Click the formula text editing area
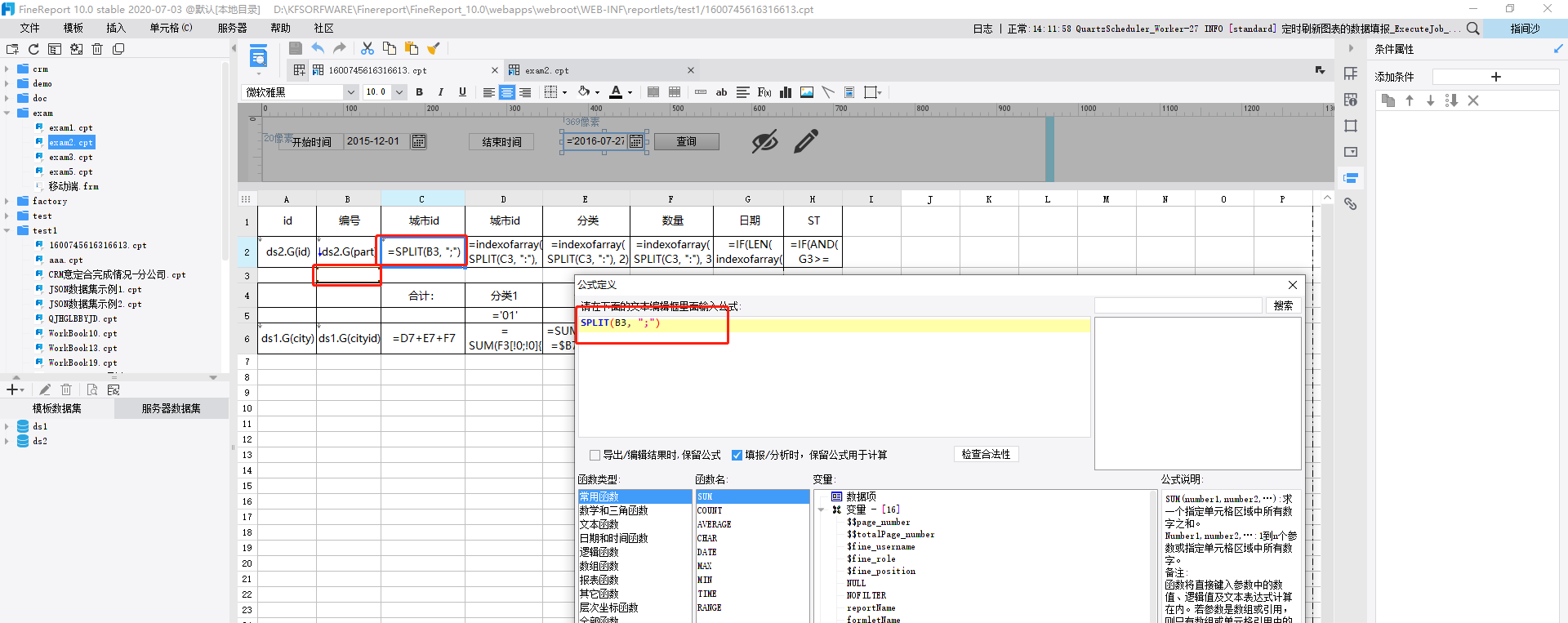 point(834,376)
